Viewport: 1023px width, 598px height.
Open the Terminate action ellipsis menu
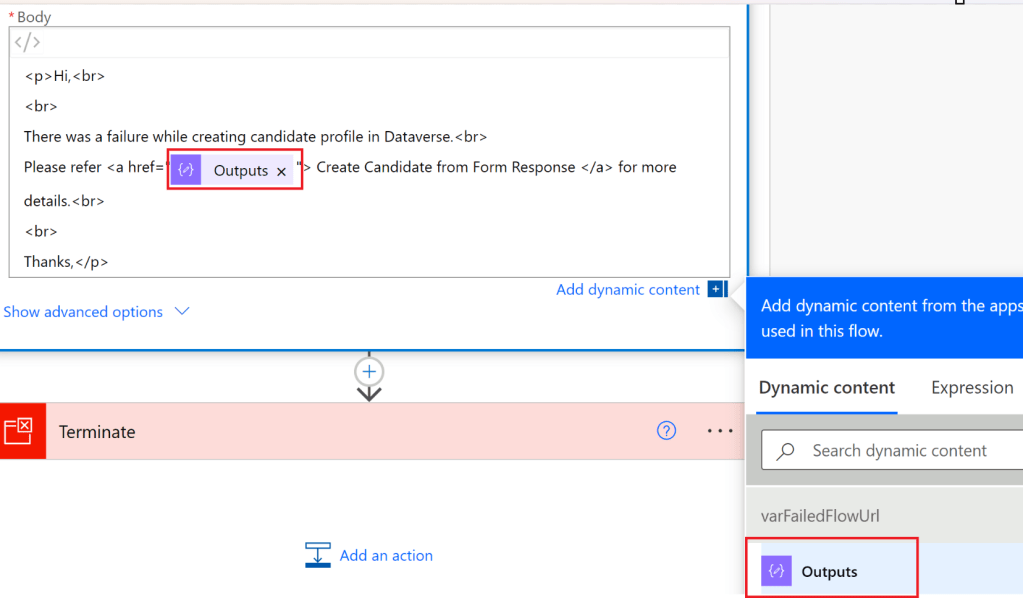(x=720, y=431)
